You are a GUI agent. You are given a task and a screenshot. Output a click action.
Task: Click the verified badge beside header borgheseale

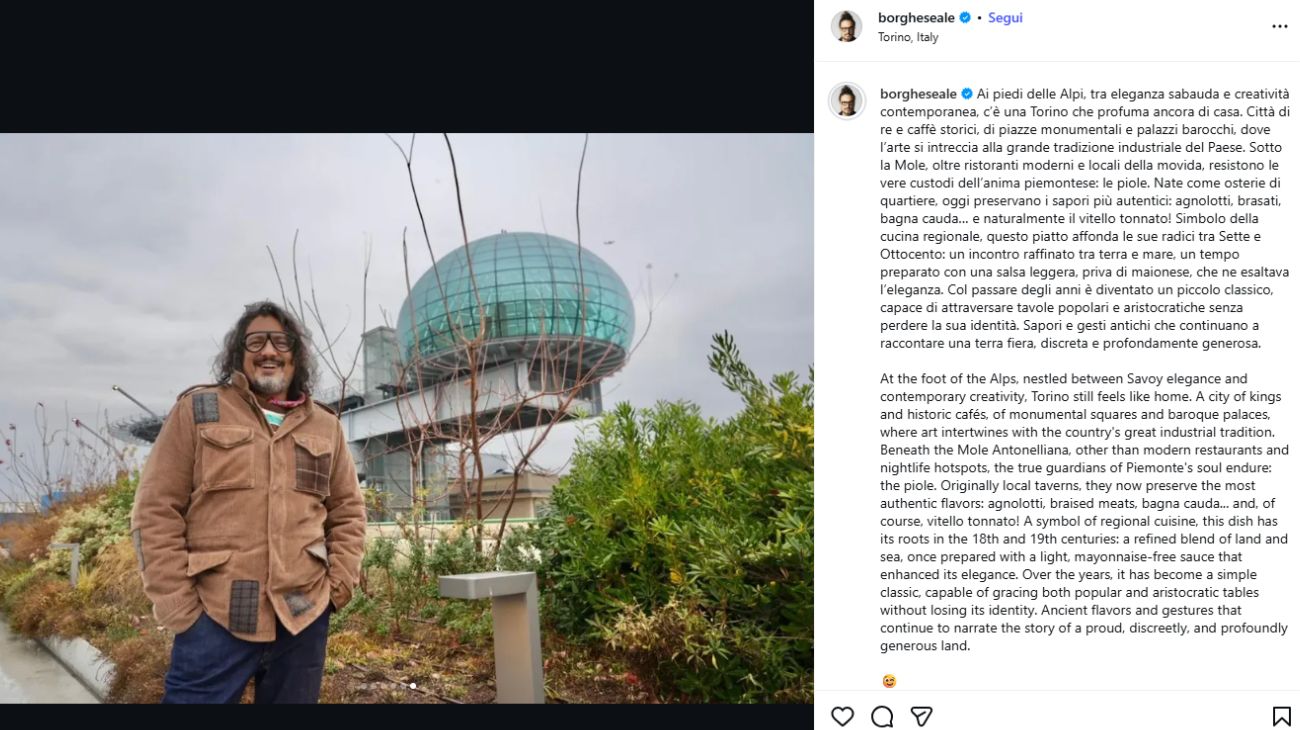[965, 18]
